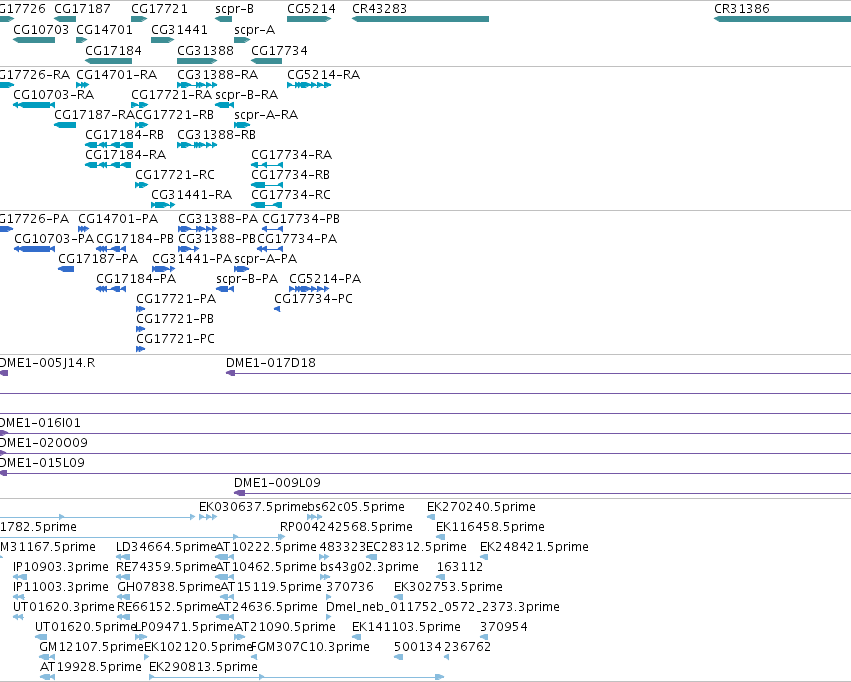Select the scpr-A gene label
Screen dimensions: 851x682
pyautogui.click(x=255, y=29)
